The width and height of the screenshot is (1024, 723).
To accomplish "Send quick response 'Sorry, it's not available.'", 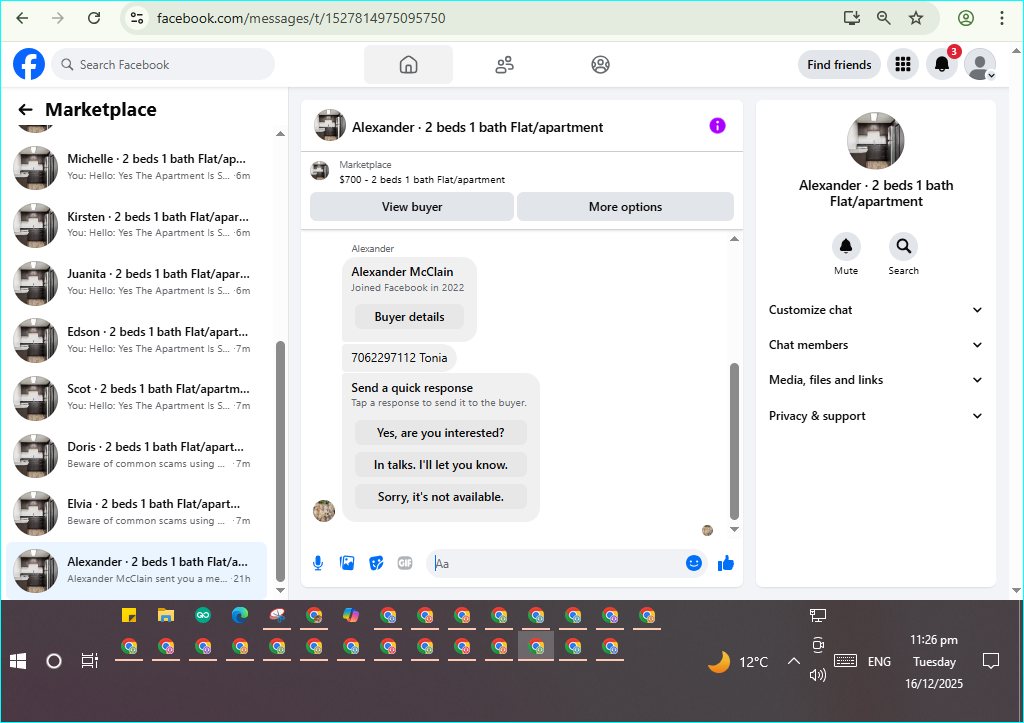I will [x=441, y=497].
